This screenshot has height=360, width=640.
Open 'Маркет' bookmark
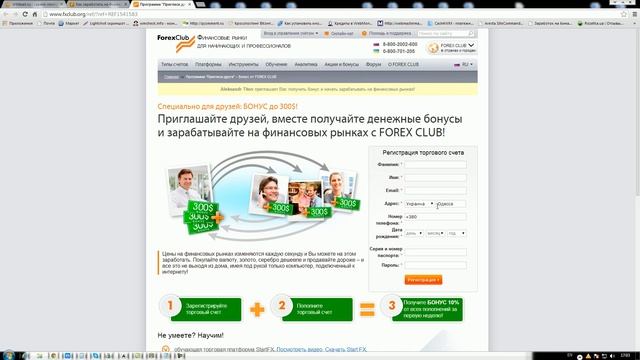coord(69,23)
